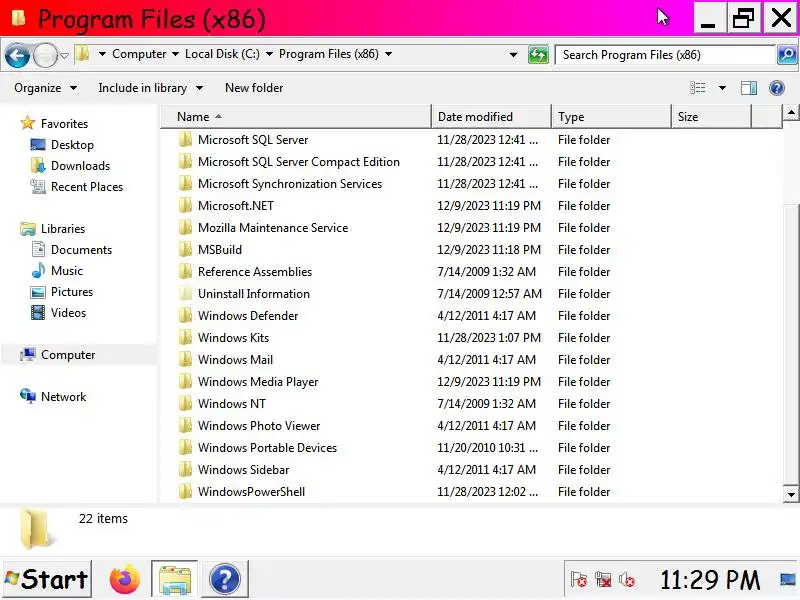Open Pictures library

[72, 292]
